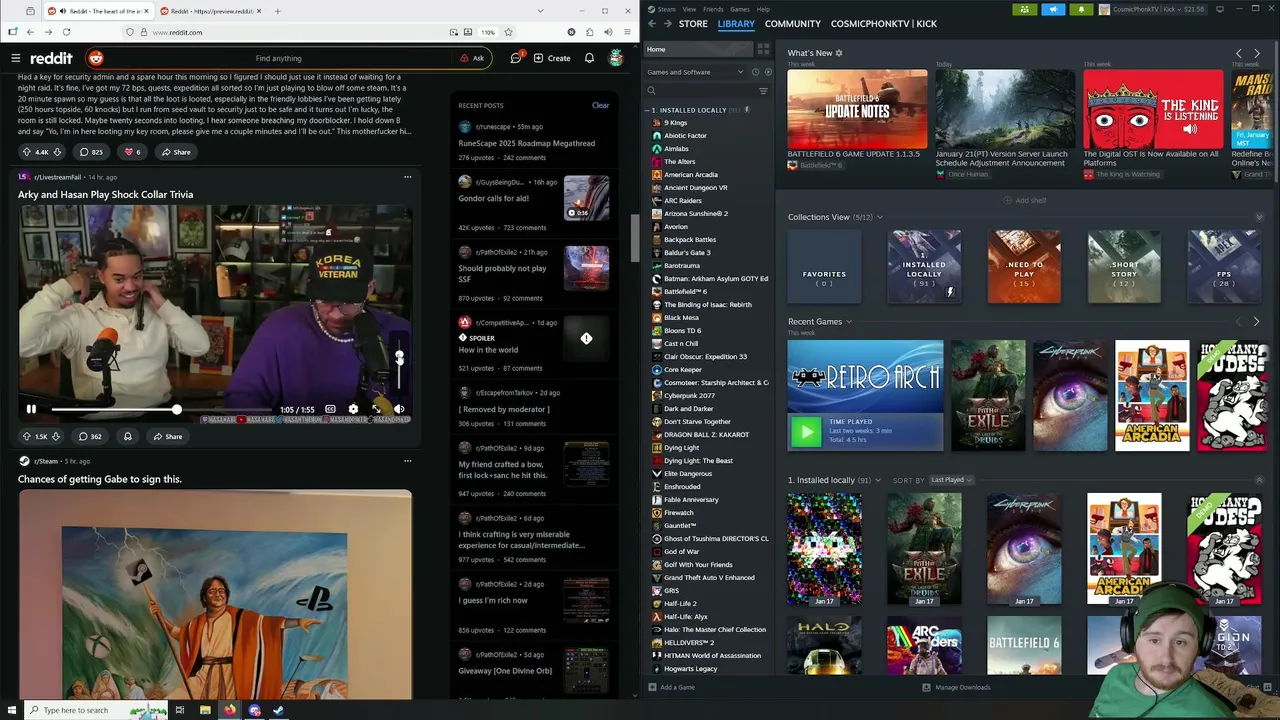Open the Reddit hamburger menu
1280x720 pixels.
tap(15, 58)
